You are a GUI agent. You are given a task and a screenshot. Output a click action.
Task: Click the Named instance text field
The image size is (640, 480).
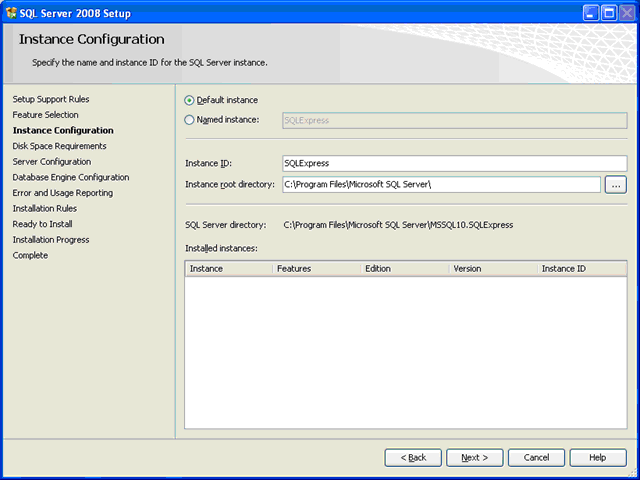coord(454,120)
